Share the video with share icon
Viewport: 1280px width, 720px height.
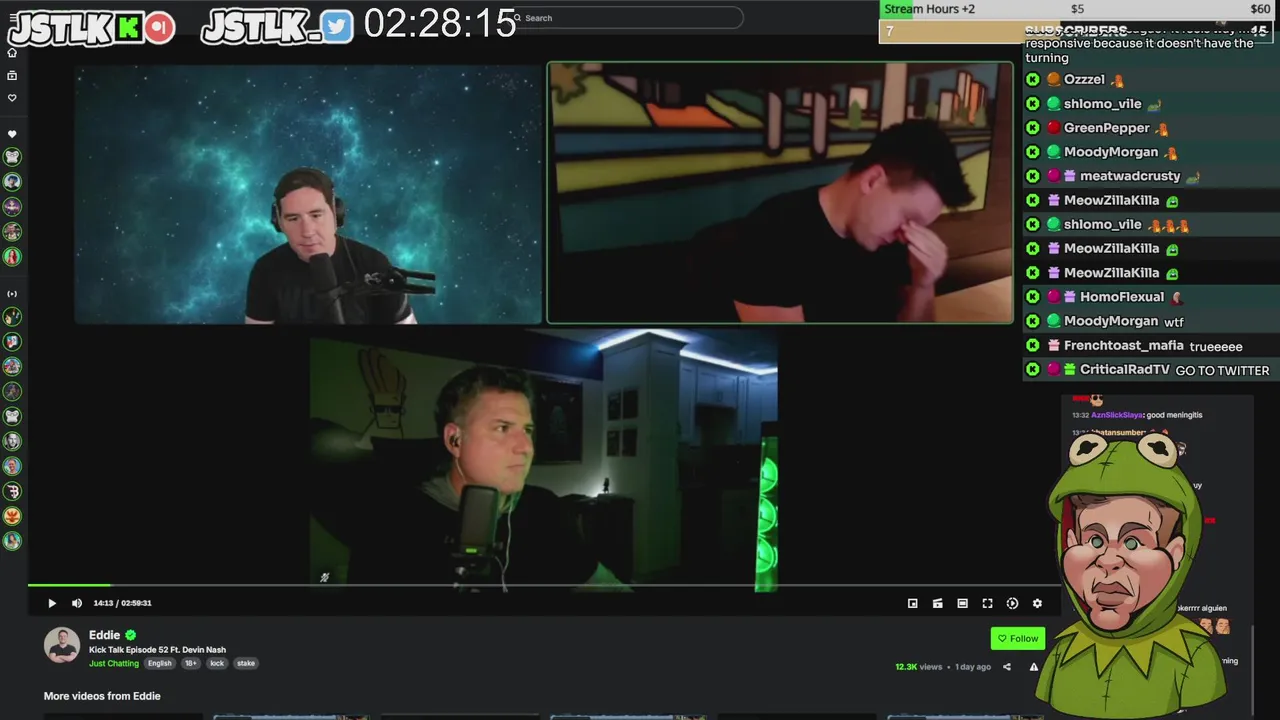(1007, 667)
